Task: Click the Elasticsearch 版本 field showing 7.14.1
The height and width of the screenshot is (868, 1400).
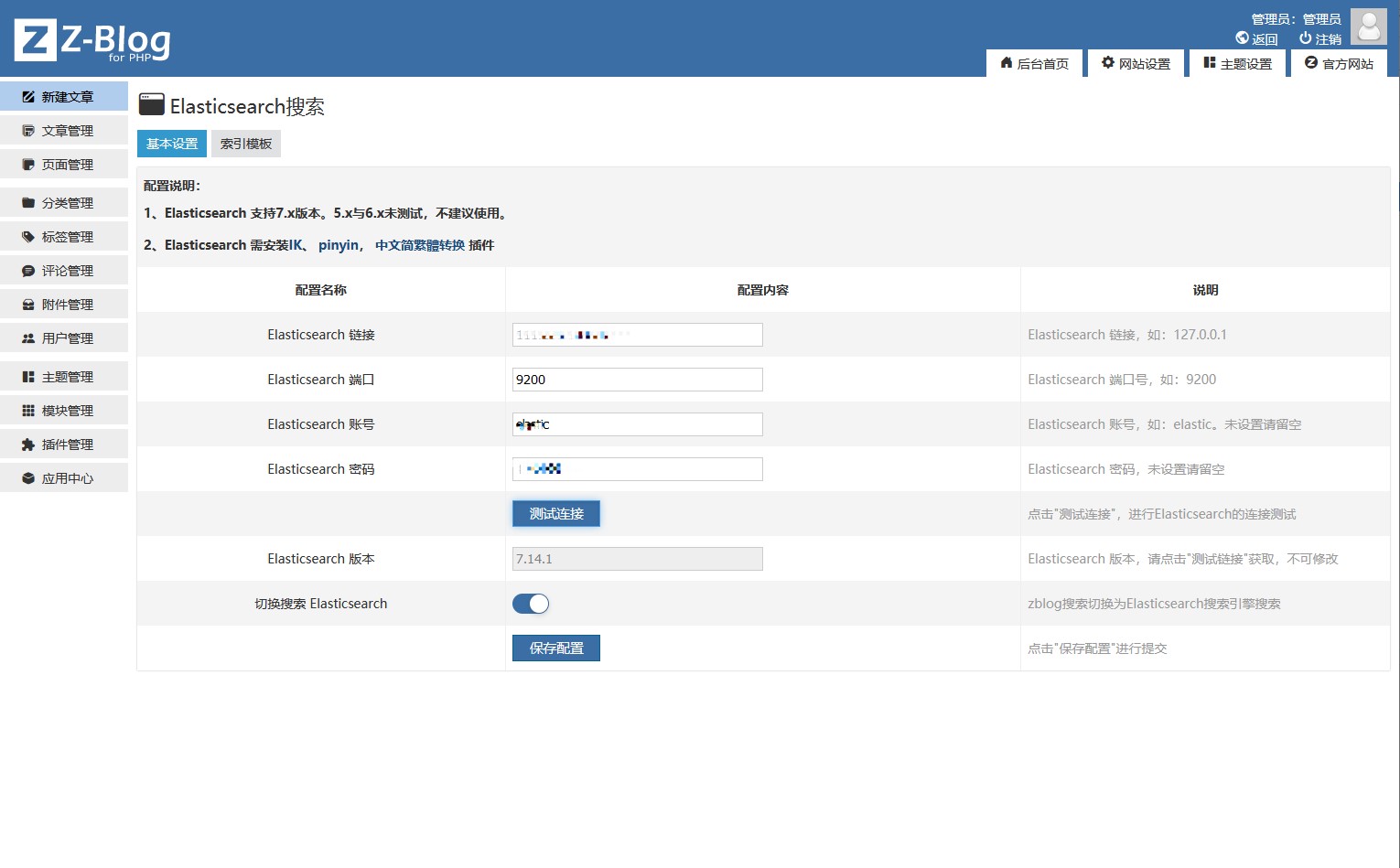Action: 638,559
